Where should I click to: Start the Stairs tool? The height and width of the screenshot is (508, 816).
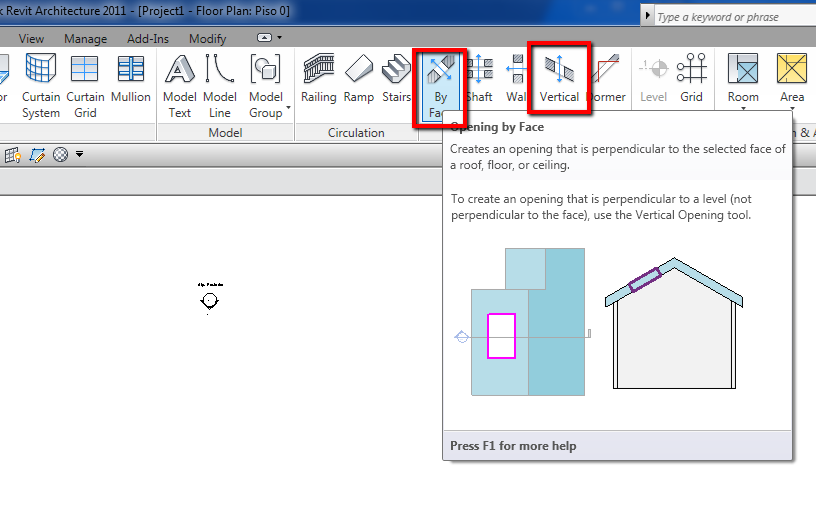pyautogui.click(x=396, y=78)
